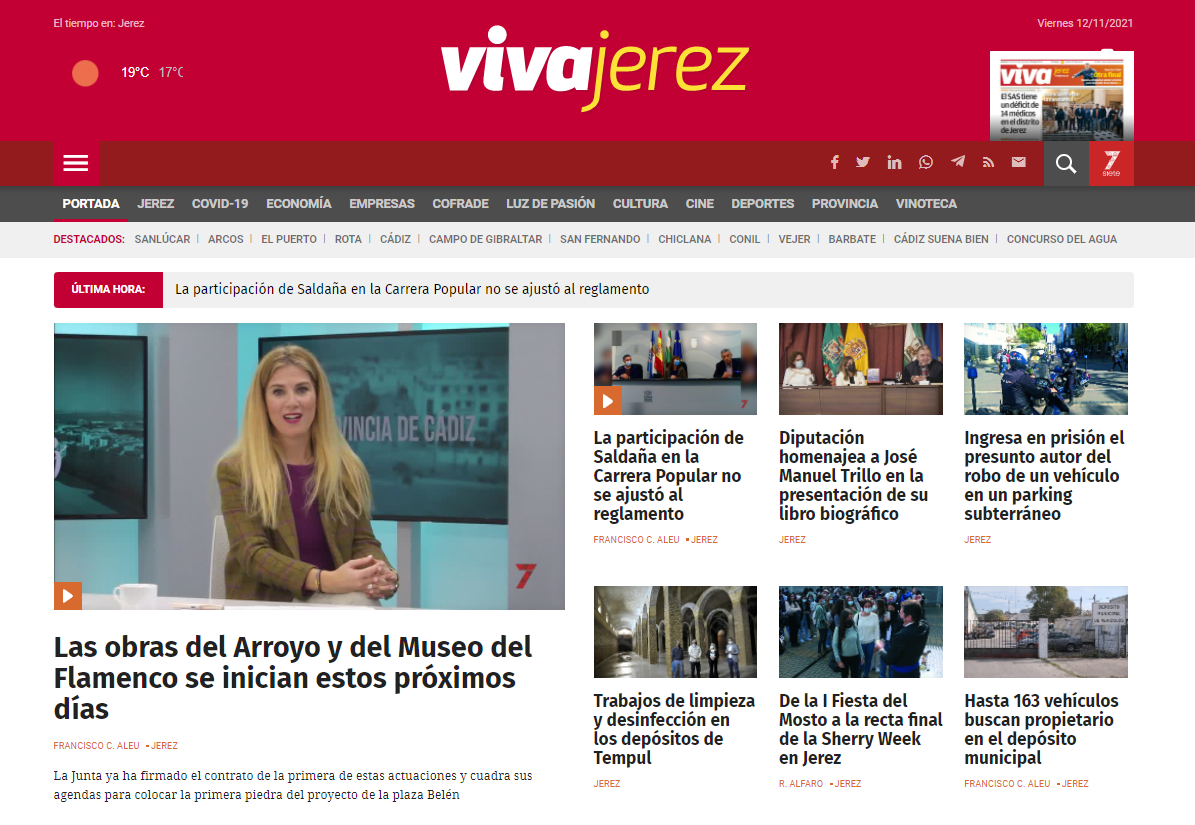Screen dimensions: 1195x825
Task: Open the ROTA link
Action: point(348,239)
